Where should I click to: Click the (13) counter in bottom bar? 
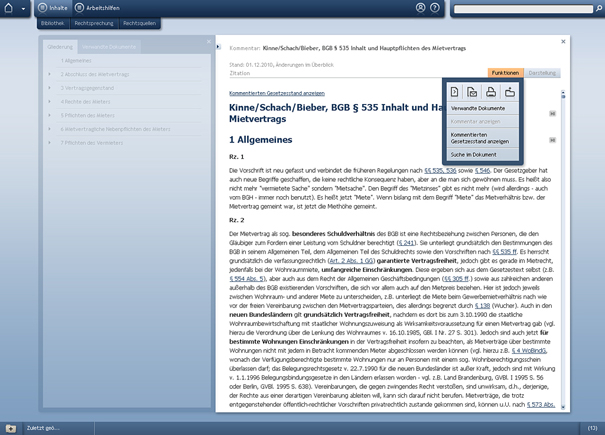click(592, 428)
